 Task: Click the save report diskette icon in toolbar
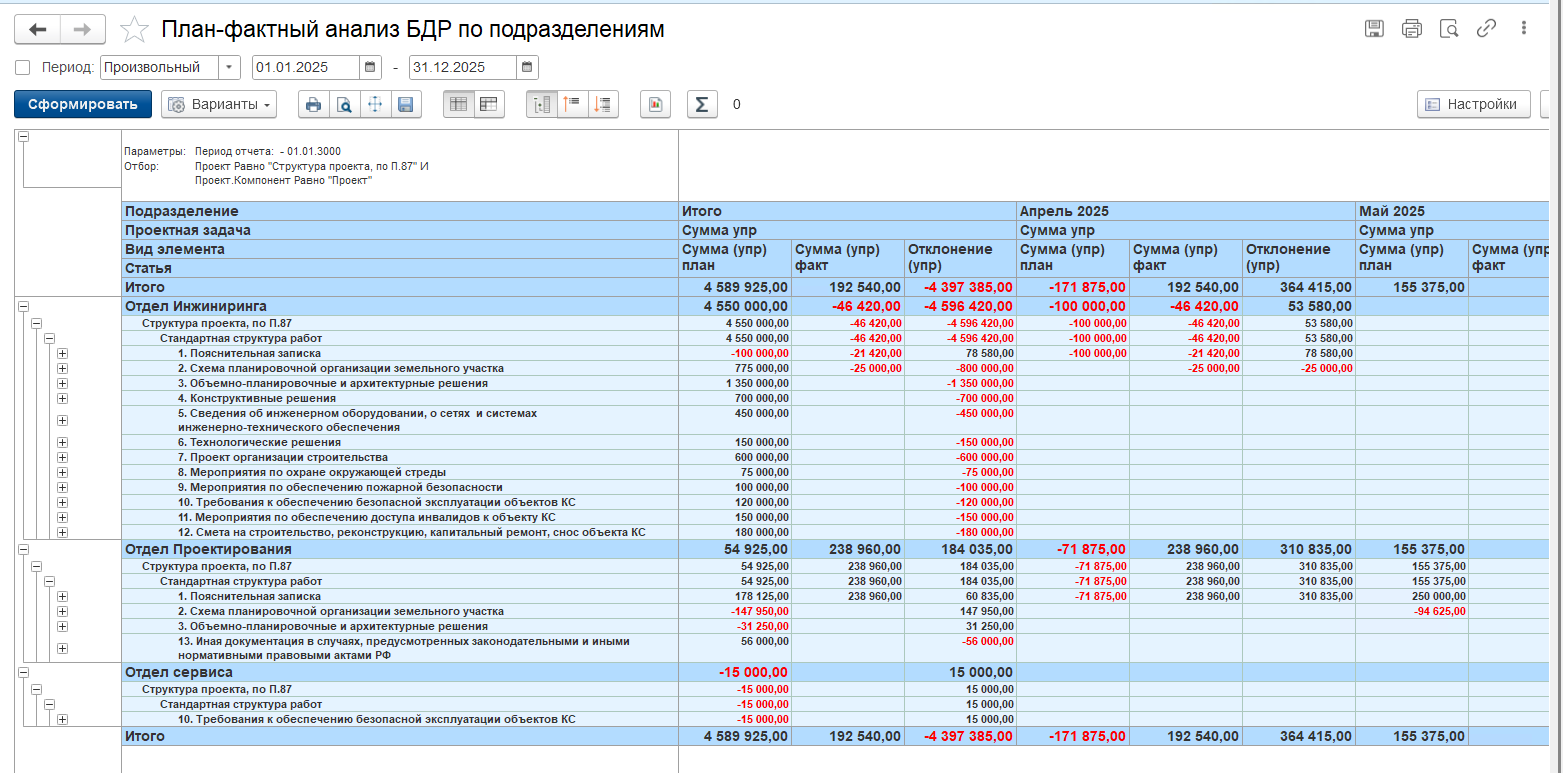coord(405,104)
